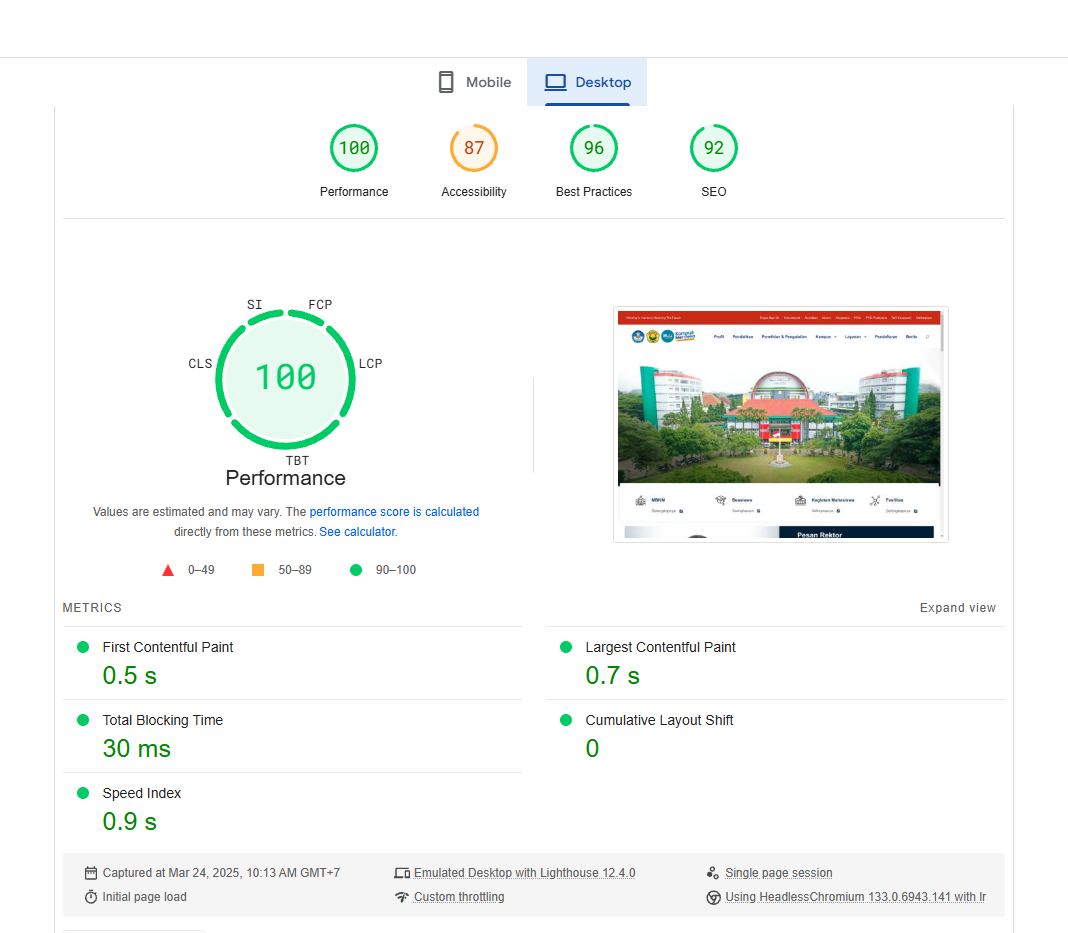Click the calendar icon beside the capture date

point(91,873)
